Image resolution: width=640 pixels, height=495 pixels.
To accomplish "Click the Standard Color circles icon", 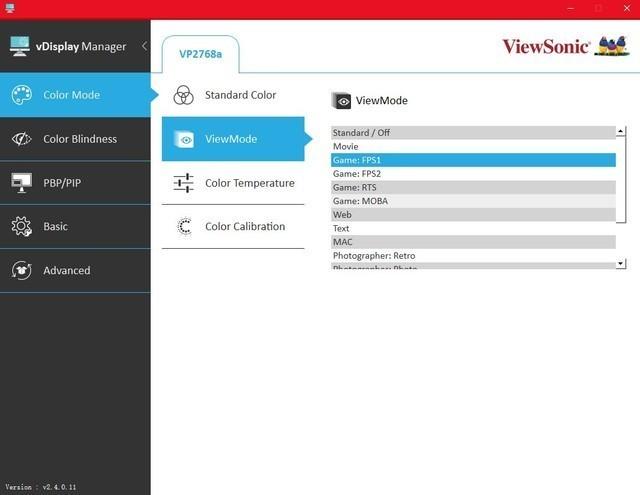I will click(x=183, y=95).
